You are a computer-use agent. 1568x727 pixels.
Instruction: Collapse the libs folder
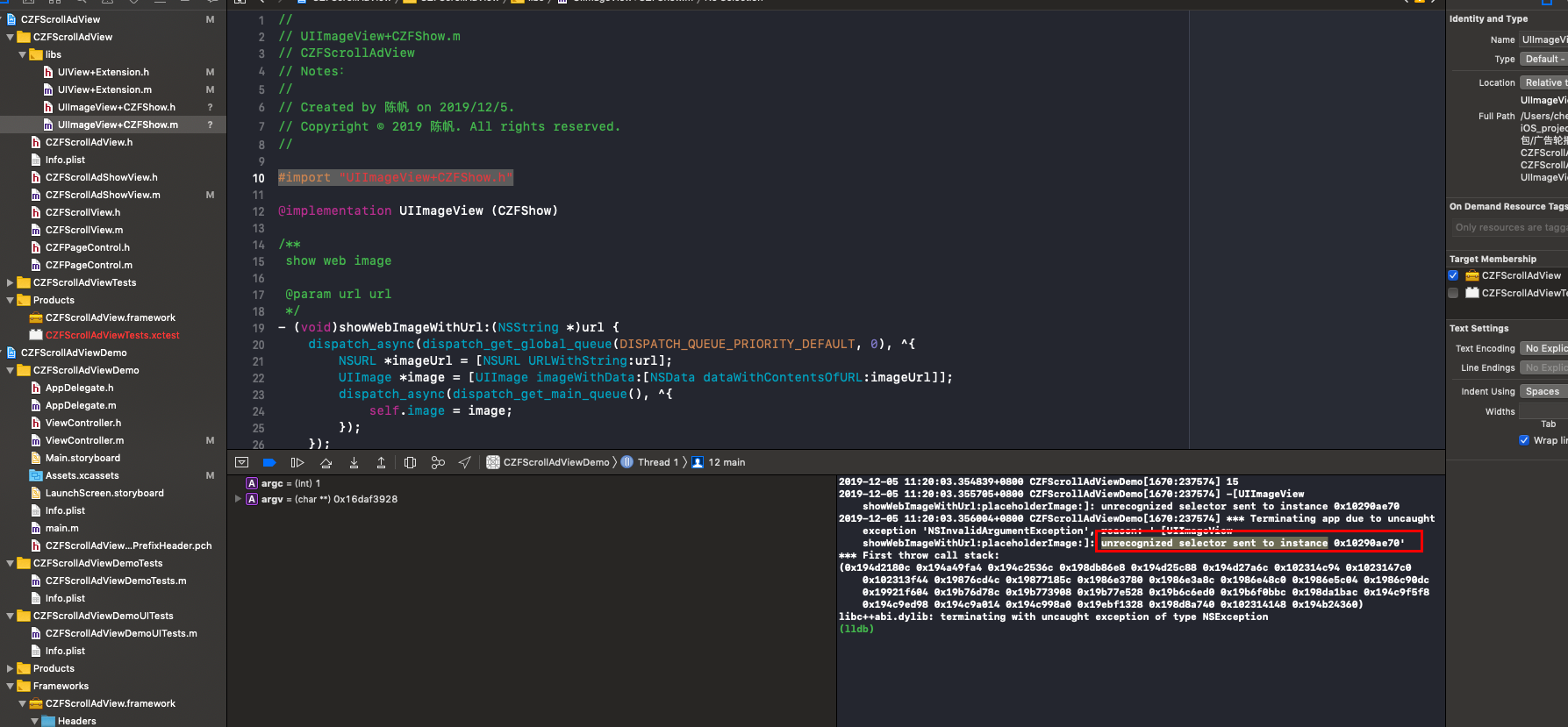click(x=23, y=54)
